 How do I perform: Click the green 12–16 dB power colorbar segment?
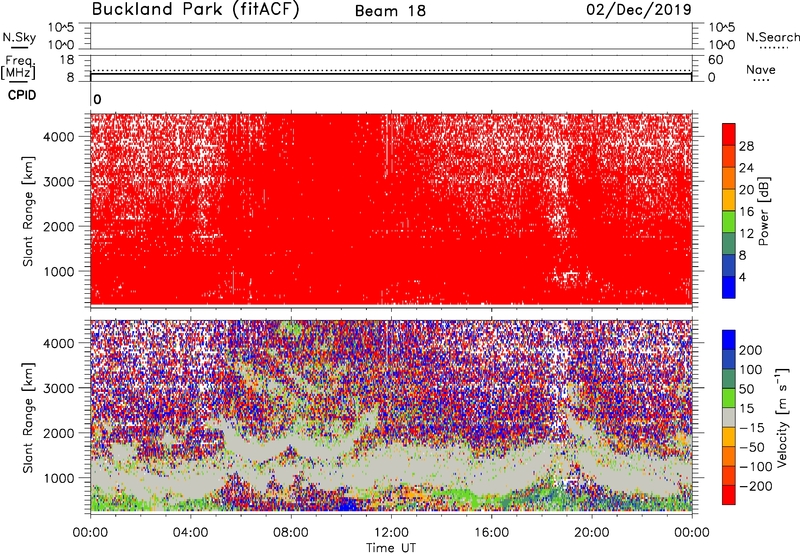click(x=729, y=222)
